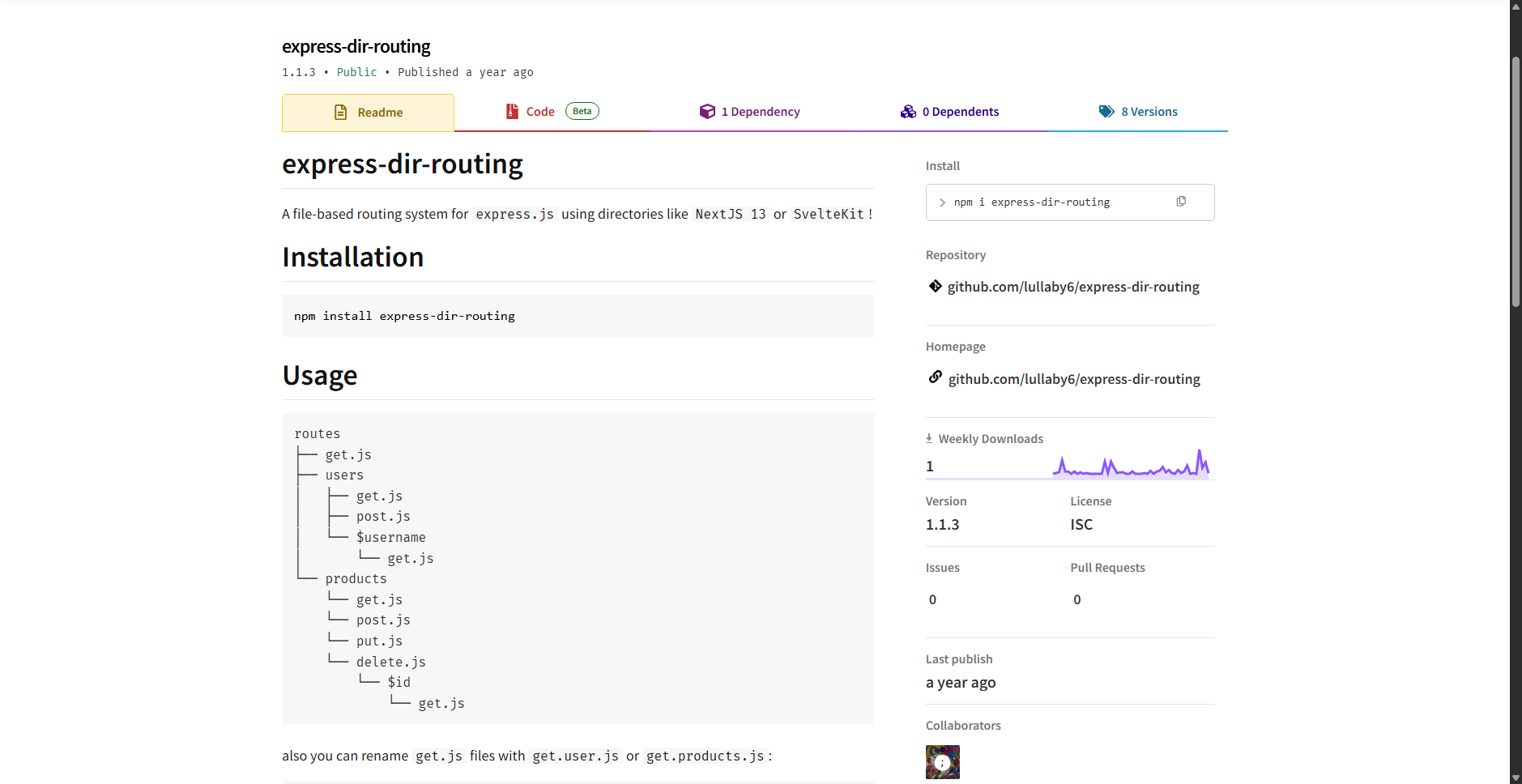Click the Weekly Downloads label
This screenshot has height=784, width=1522.
[x=991, y=439]
